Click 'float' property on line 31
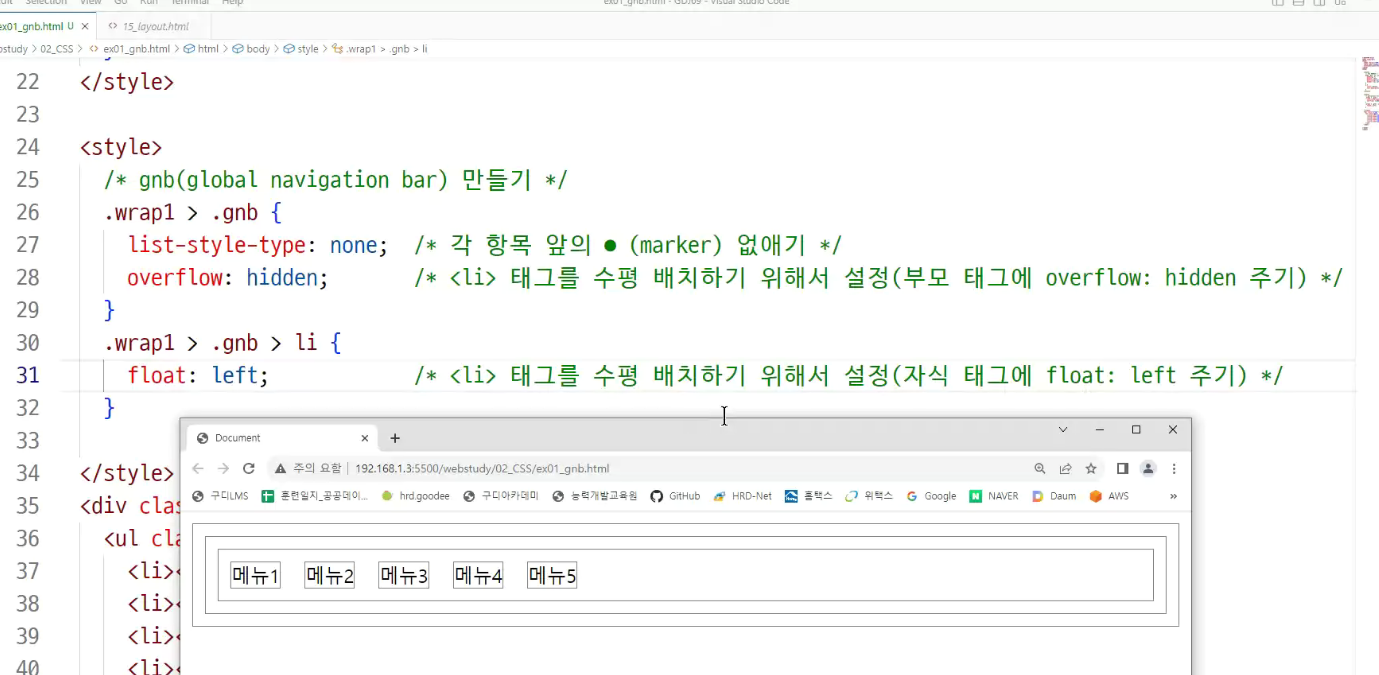This screenshot has height=675, width=1379. (155, 375)
